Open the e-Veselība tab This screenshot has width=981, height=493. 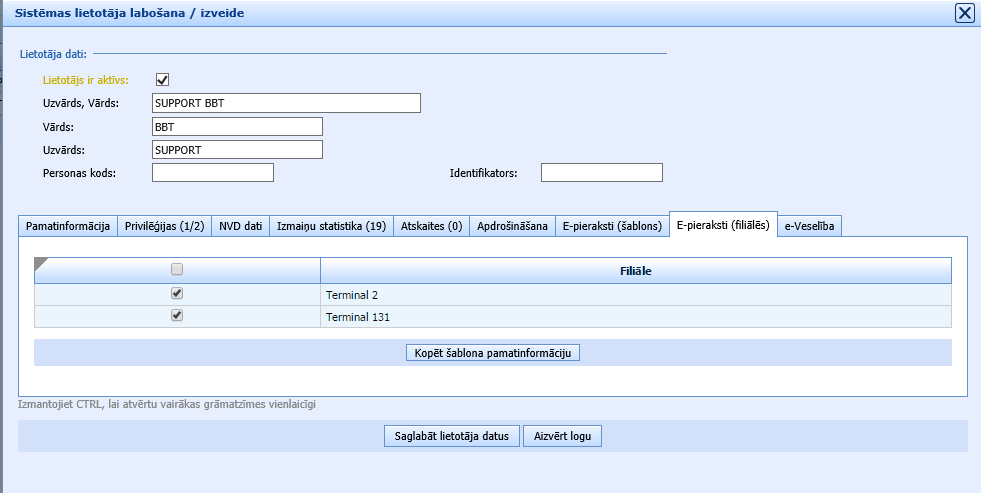click(x=811, y=227)
